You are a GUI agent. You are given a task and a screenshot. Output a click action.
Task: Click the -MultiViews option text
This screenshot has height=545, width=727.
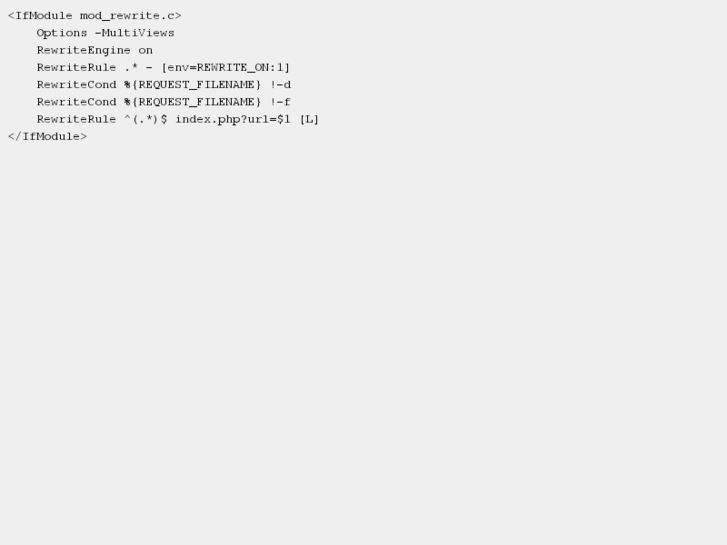(x=134, y=33)
